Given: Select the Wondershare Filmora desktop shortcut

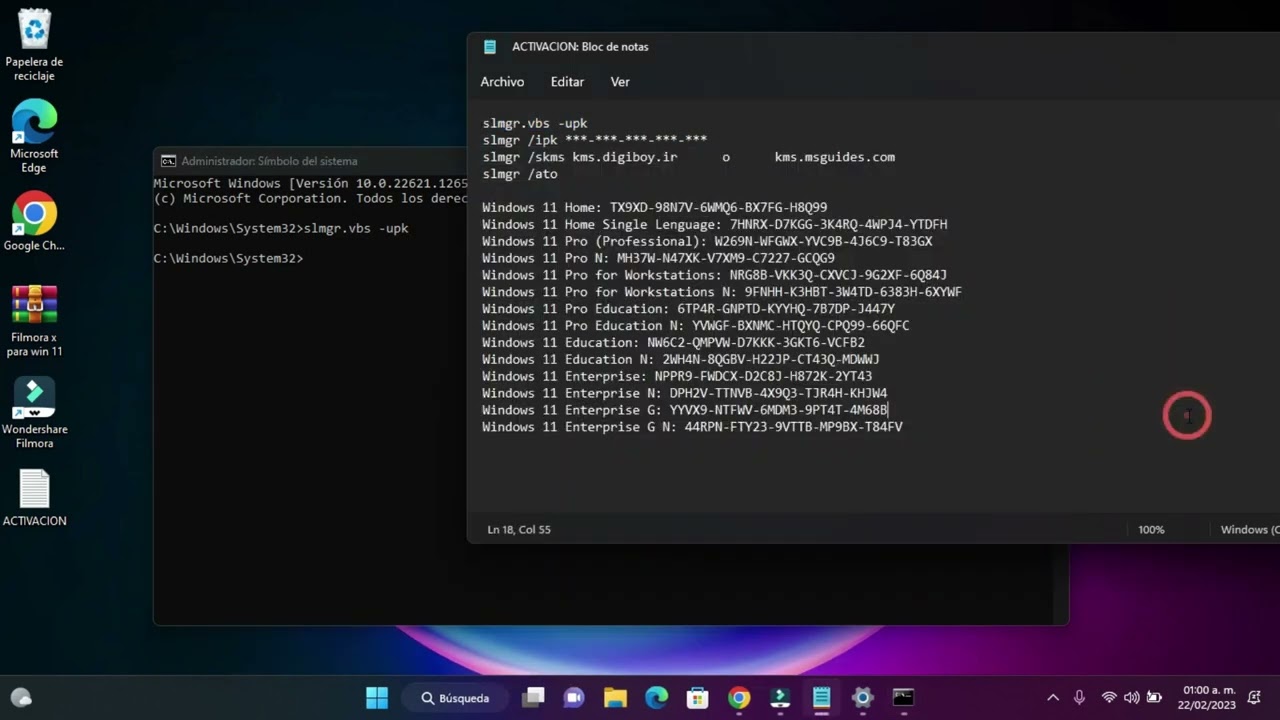Looking at the screenshot, I should click(34, 413).
